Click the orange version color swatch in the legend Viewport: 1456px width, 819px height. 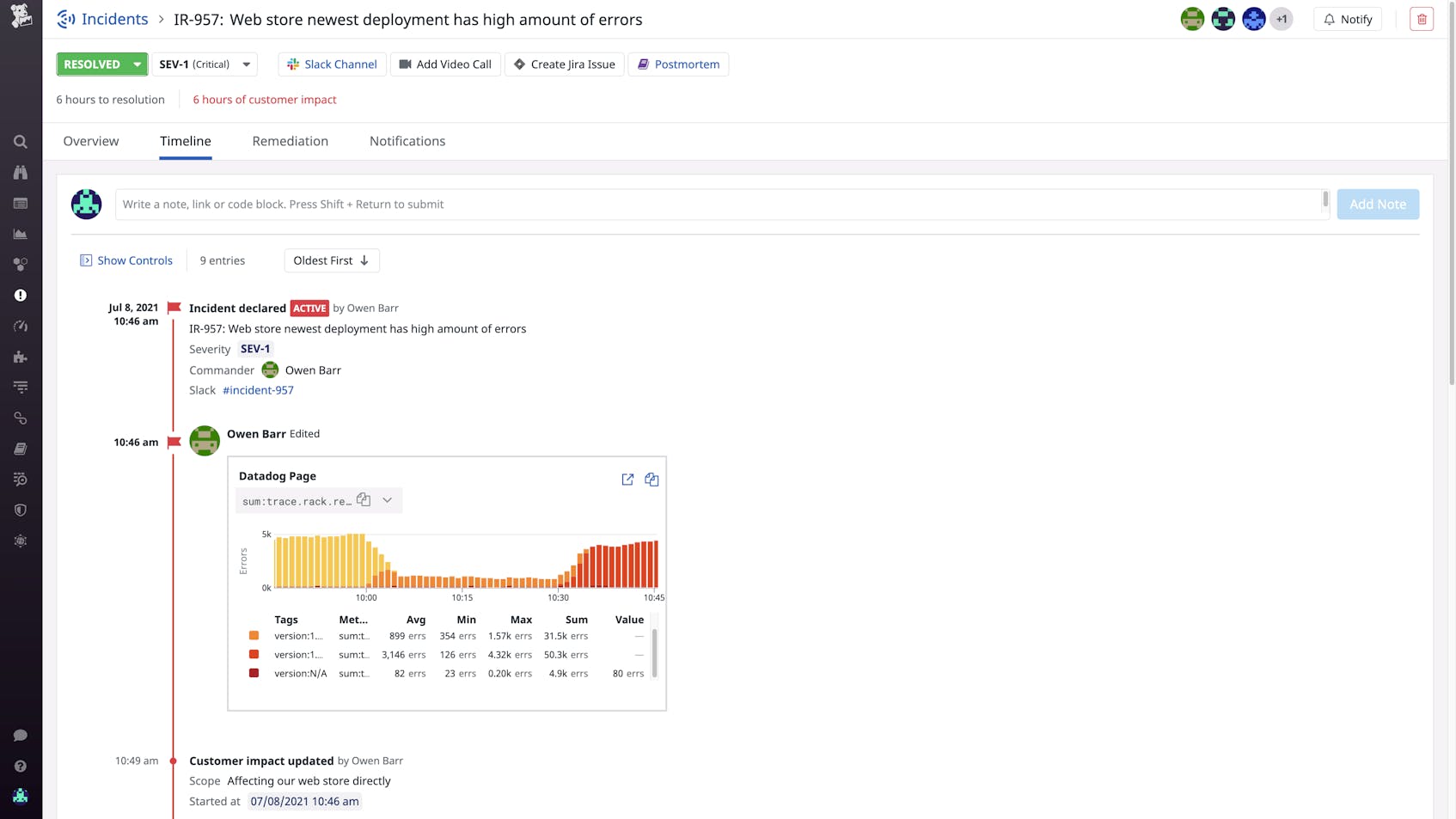click(x=254, y=635)
